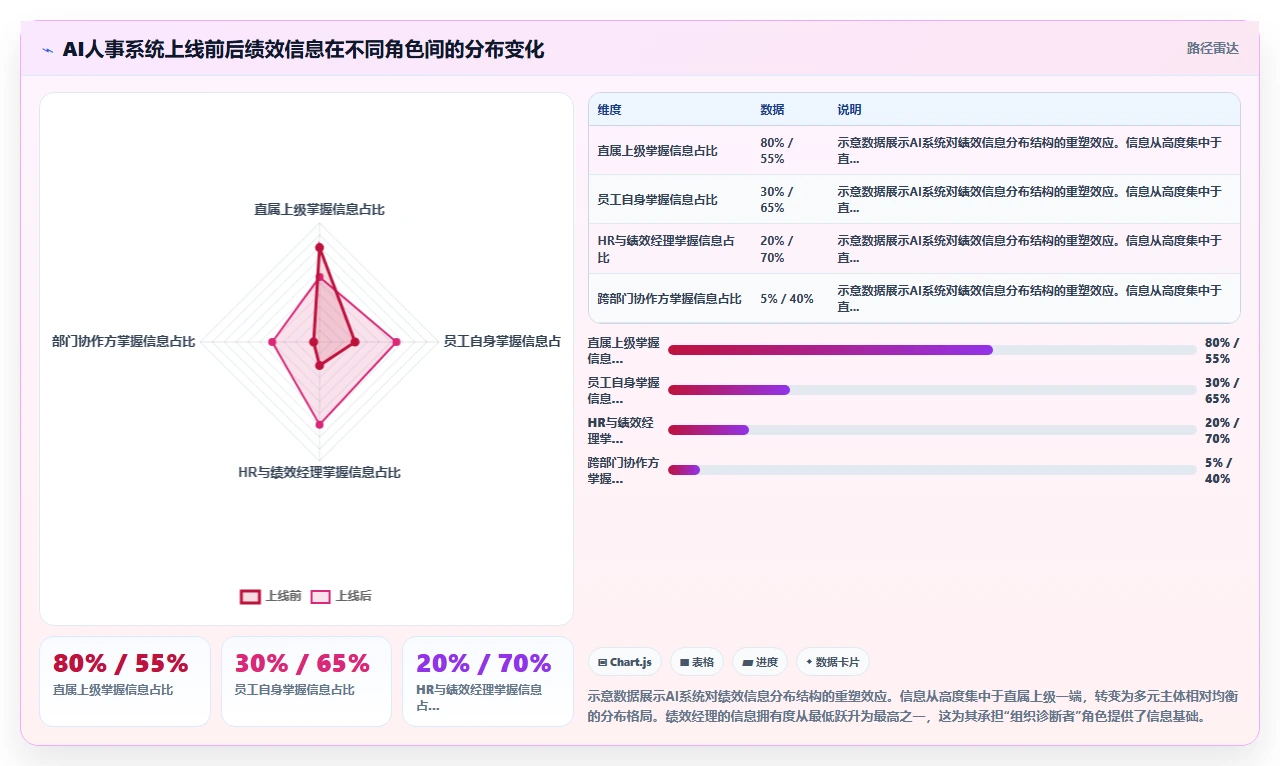Toggle the 上线后 legend item
Screen dimensions: 1280x766
pyautogui.click(x=341, y=596)
